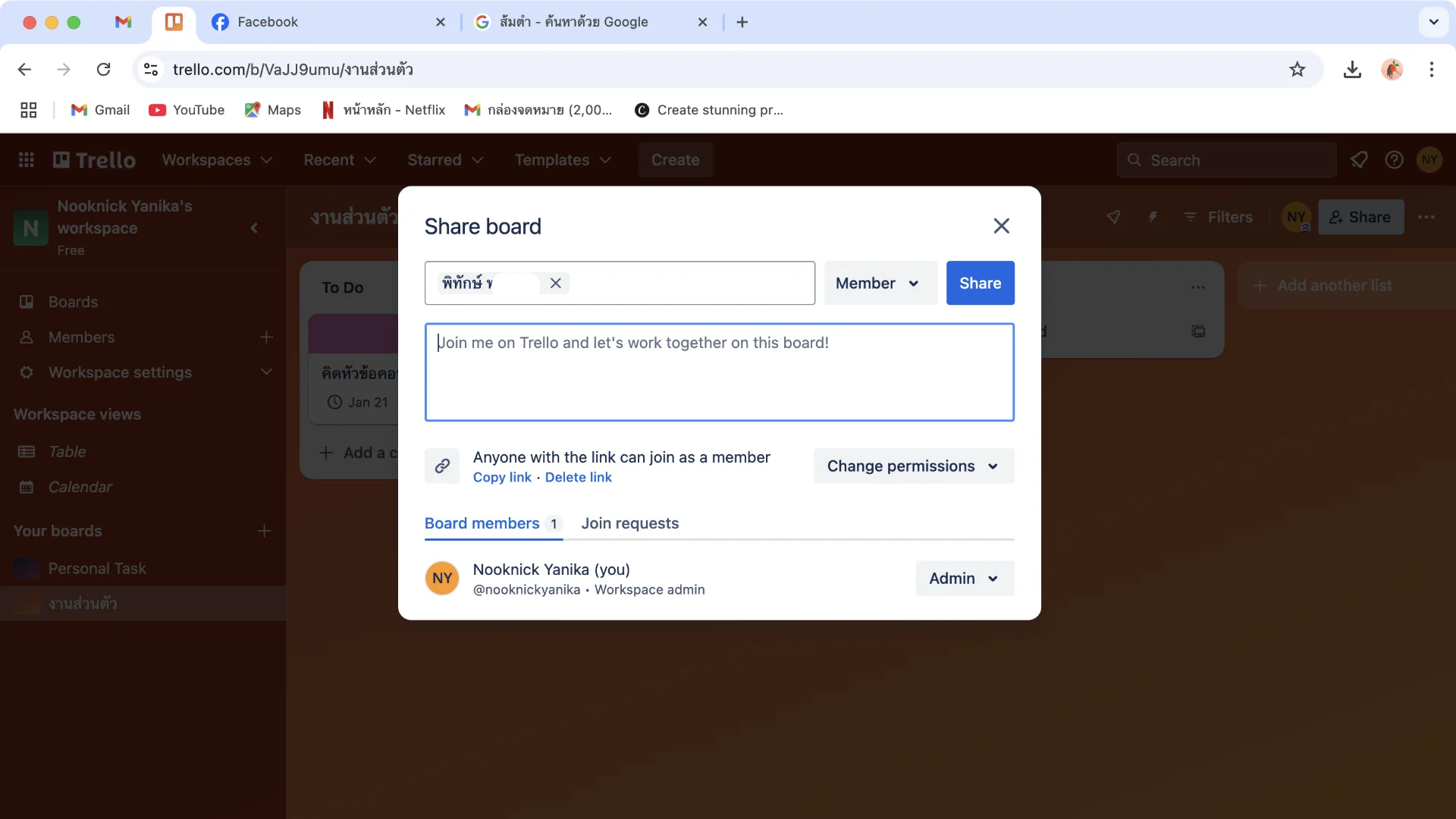This screenshot has height=819, width=1456.
Task: Switch to the Facebook browser tab
Action: [267, 22]
